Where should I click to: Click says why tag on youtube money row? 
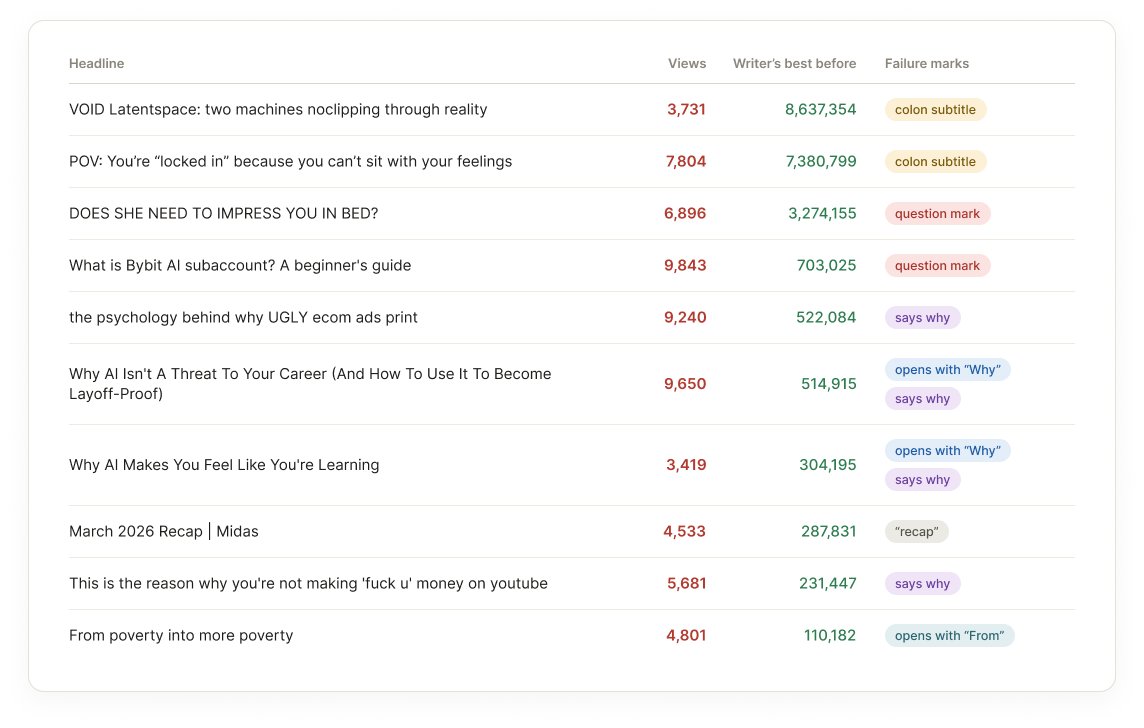(x=922, y=584)
